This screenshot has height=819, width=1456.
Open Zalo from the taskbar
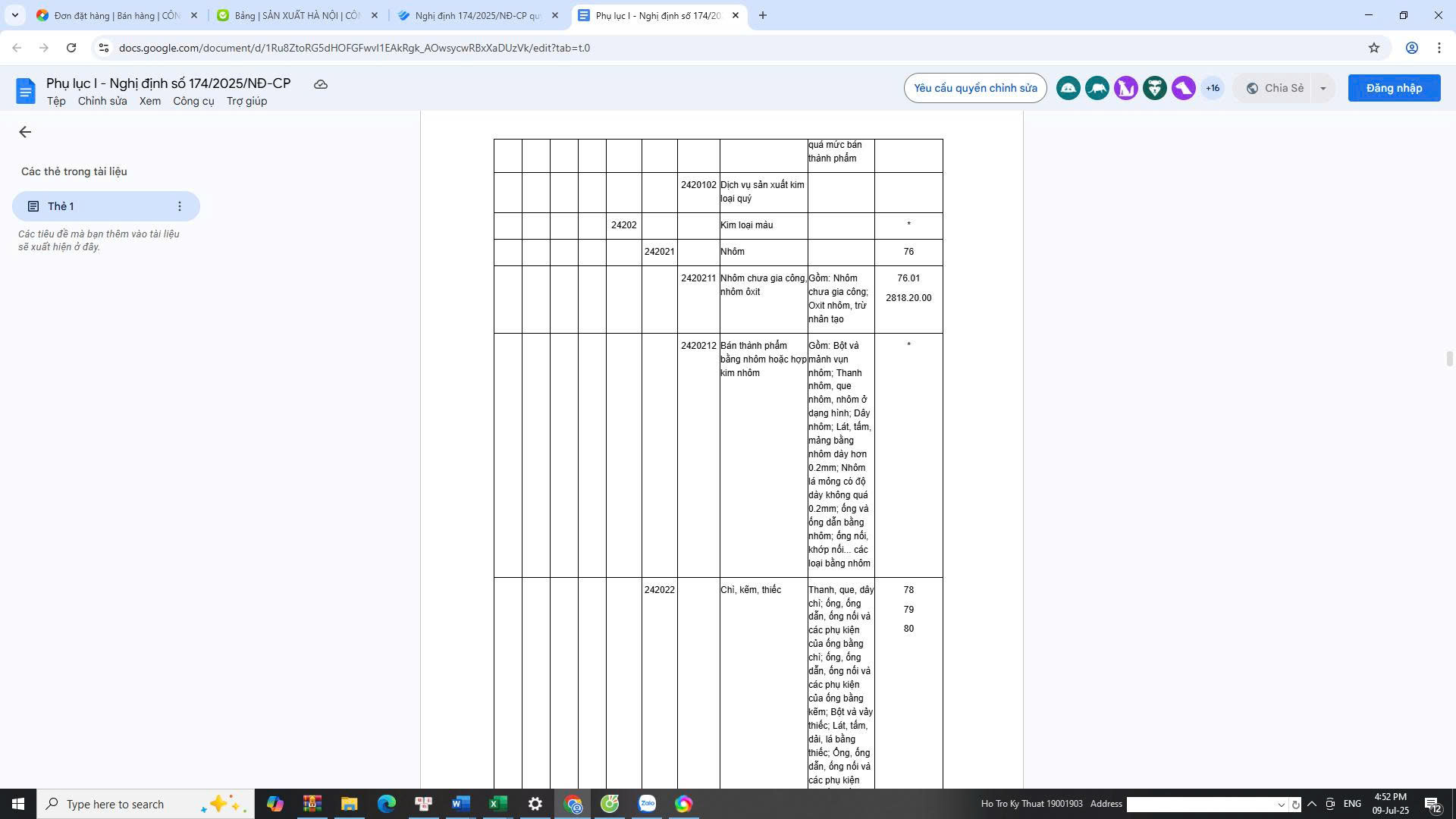(x=647, y=804)
